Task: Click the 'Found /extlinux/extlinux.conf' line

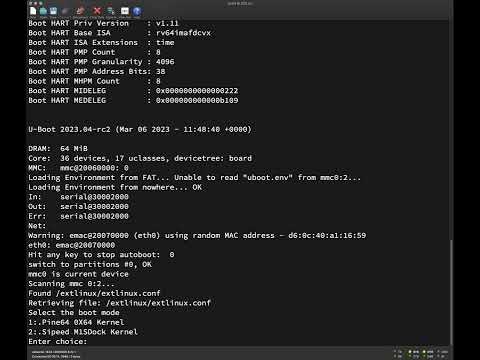Action: tap(94, 293)
